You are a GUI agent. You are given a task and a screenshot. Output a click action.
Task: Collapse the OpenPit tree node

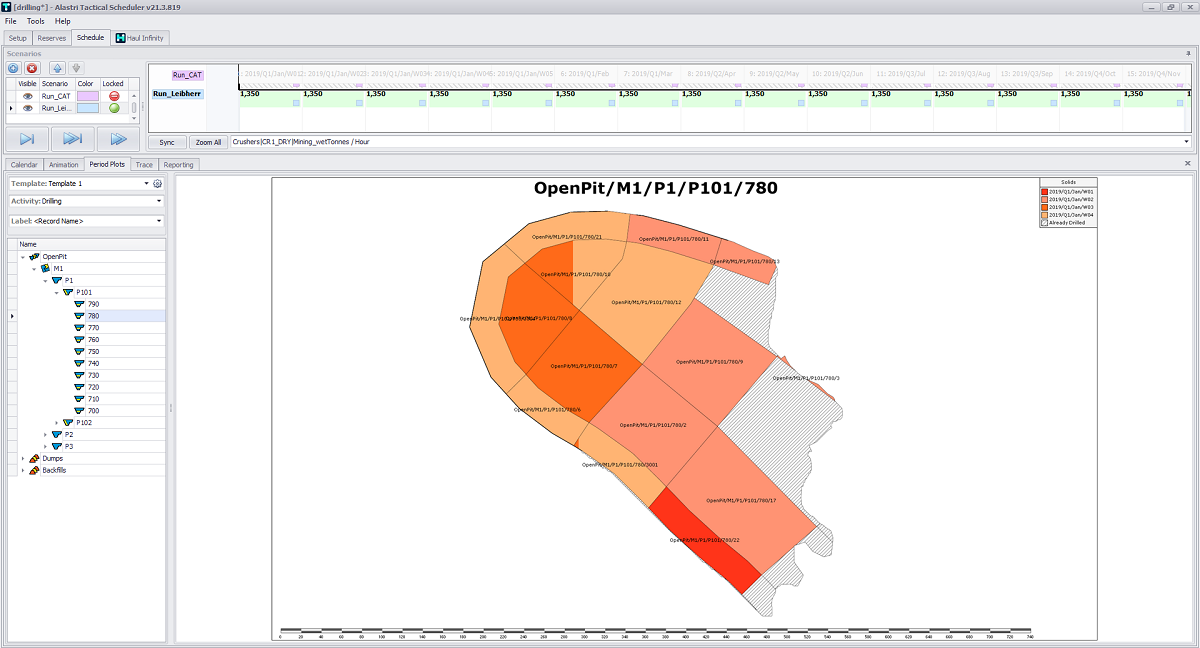[x=23, y=257]
